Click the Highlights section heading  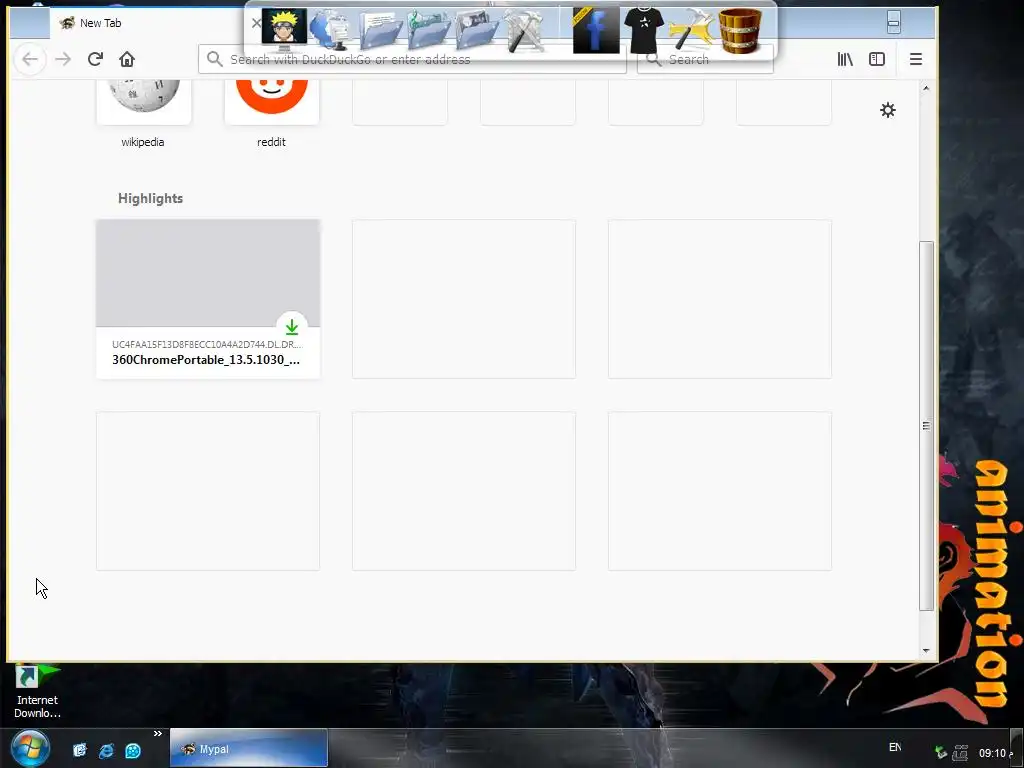point(150,199)
